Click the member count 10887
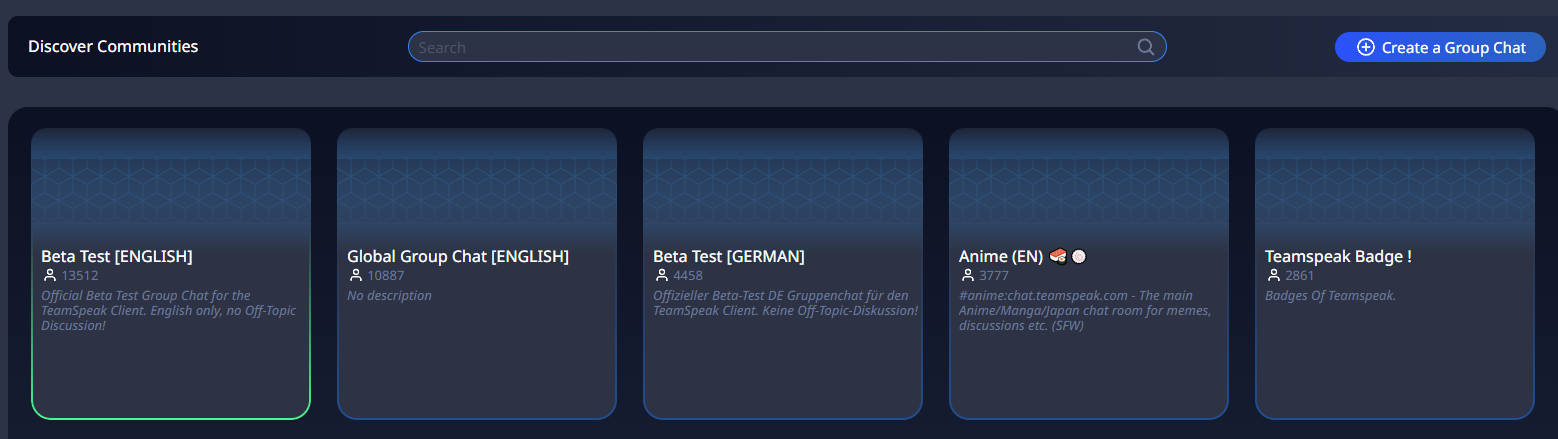Image resolution: width=1558 pixels, height=439 pixels. (x=386, y=276)
